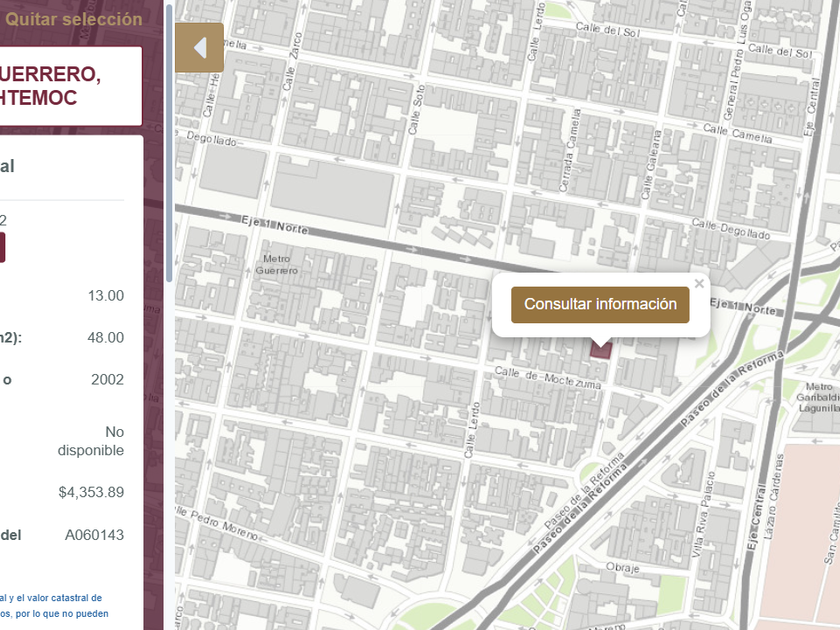Image resolution: width=840 pixels, height=630 pixels.
Task: Collapse the side panel with the left arrow
Action: point(199,48)
